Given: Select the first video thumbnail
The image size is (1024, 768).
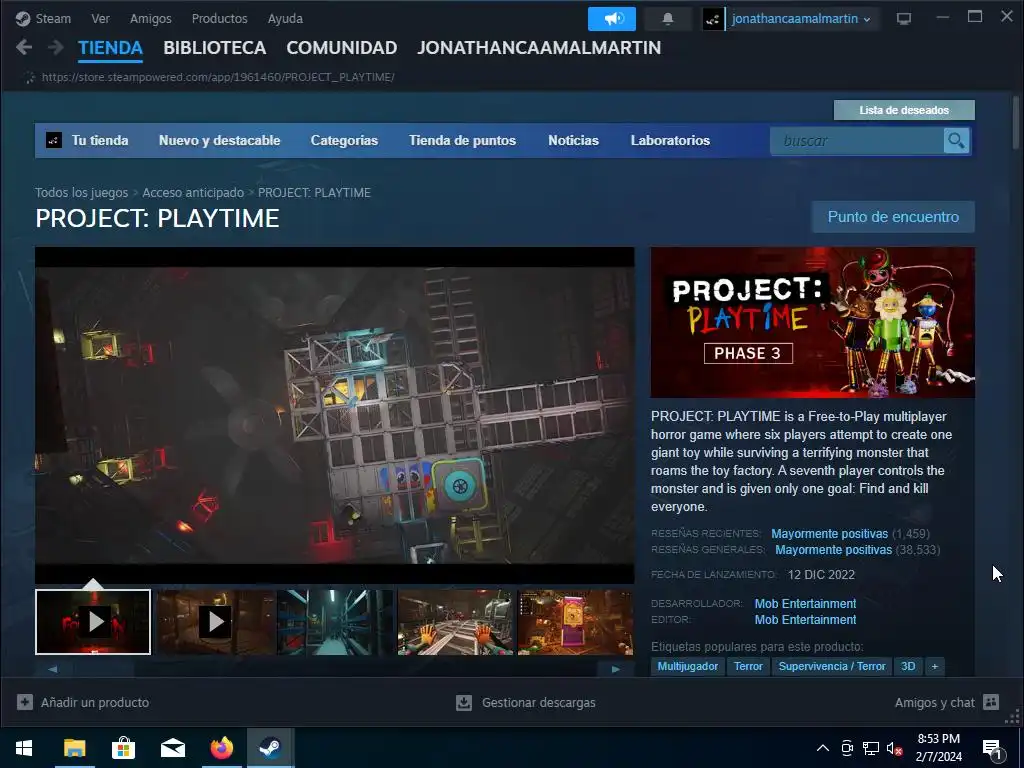Looking at the screenshot, I should pos(93,622).
